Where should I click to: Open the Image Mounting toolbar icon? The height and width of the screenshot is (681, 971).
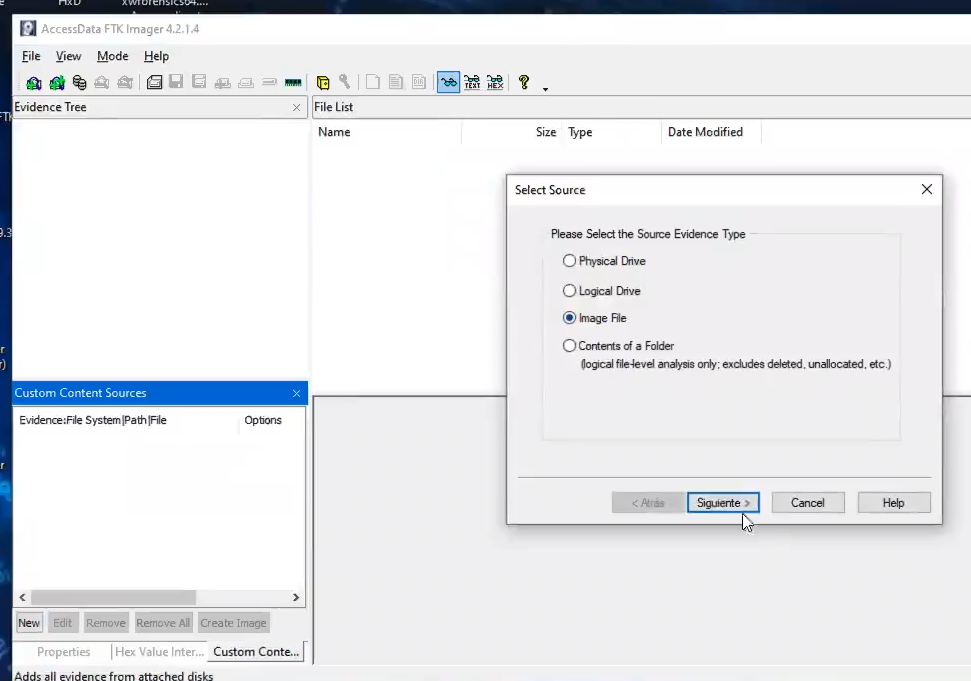click(x=79, y=82)
